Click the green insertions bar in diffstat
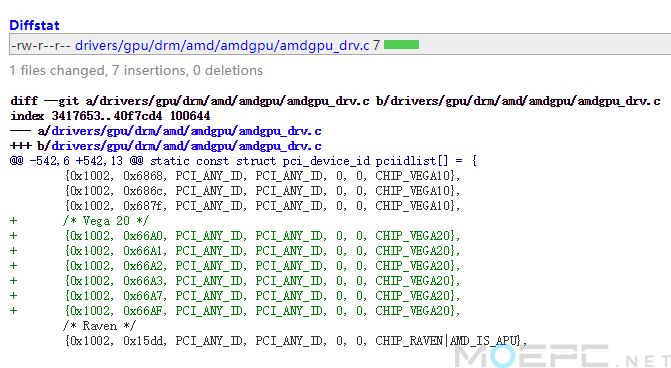Screen dimensions: 671x368 [401, 45]
